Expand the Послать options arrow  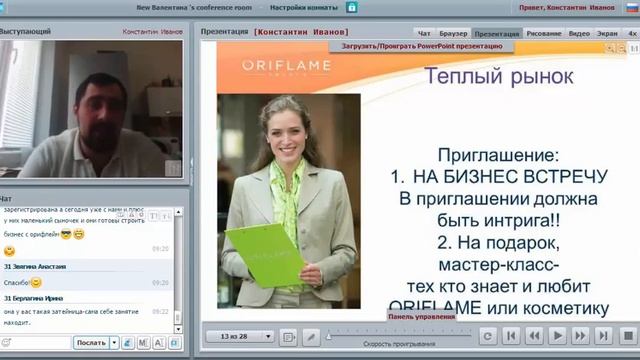(115, 343)
